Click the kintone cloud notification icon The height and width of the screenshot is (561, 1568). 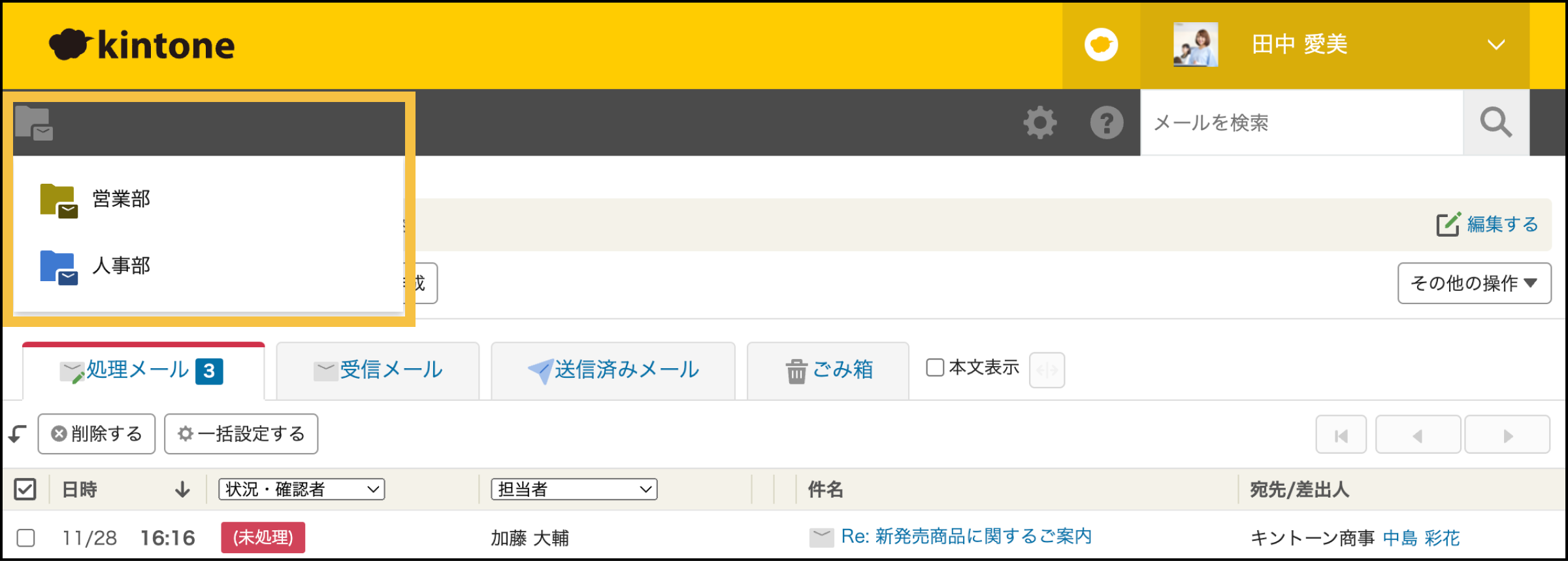tap(1101, 45)
